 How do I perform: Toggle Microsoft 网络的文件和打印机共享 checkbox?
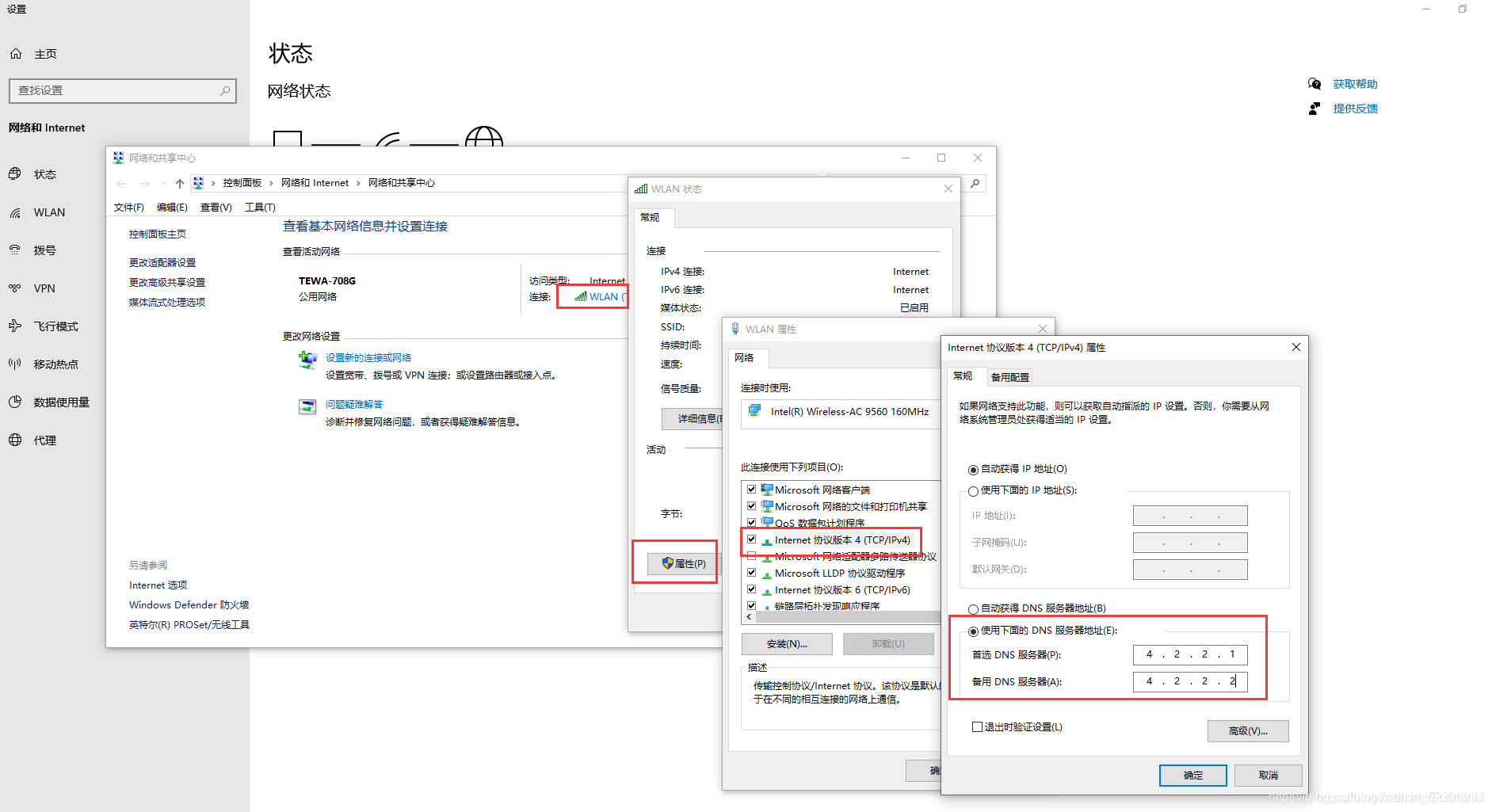752,505
